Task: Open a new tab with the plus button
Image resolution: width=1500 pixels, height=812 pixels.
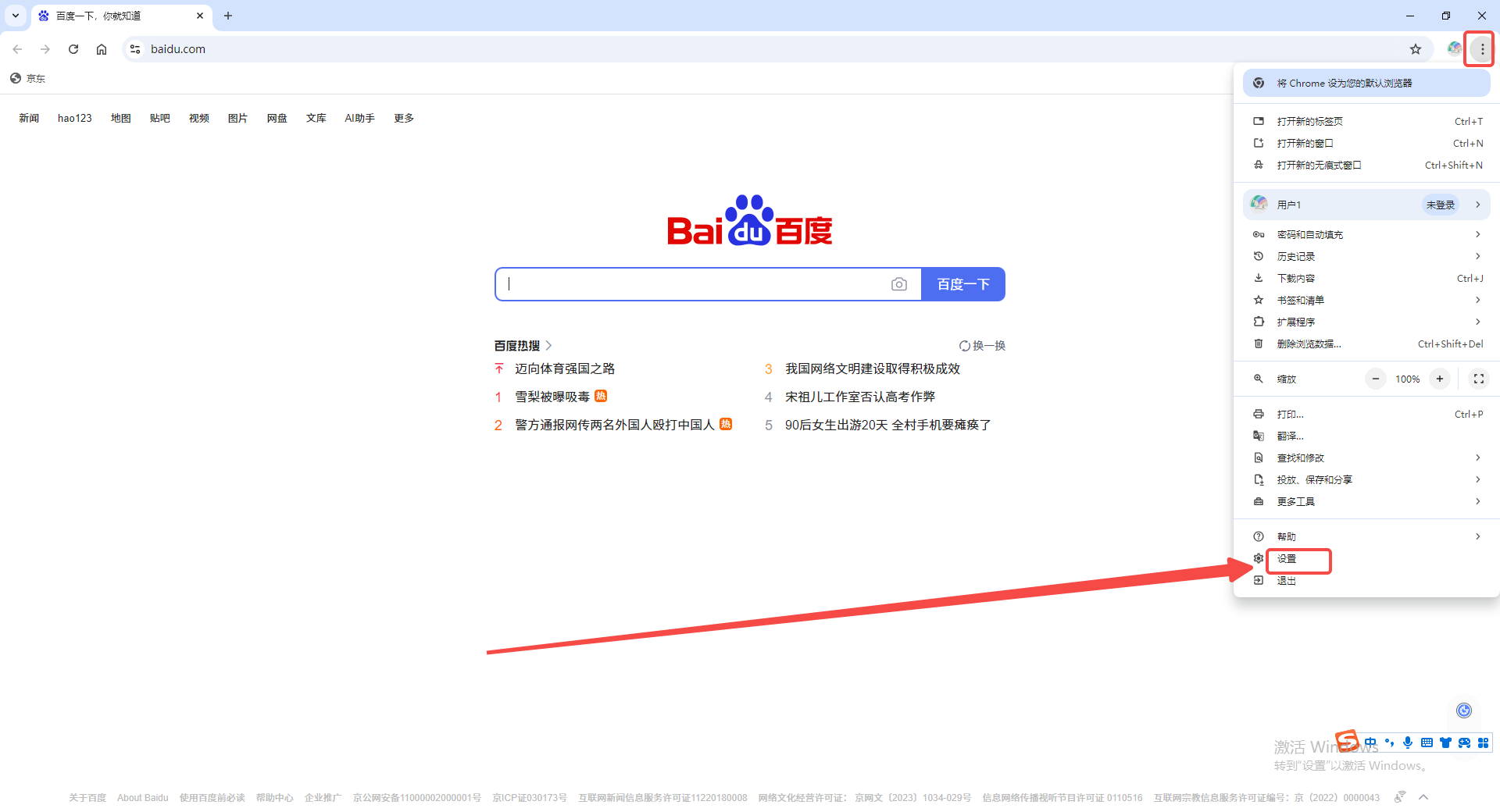Action: (x=228, y=16)
